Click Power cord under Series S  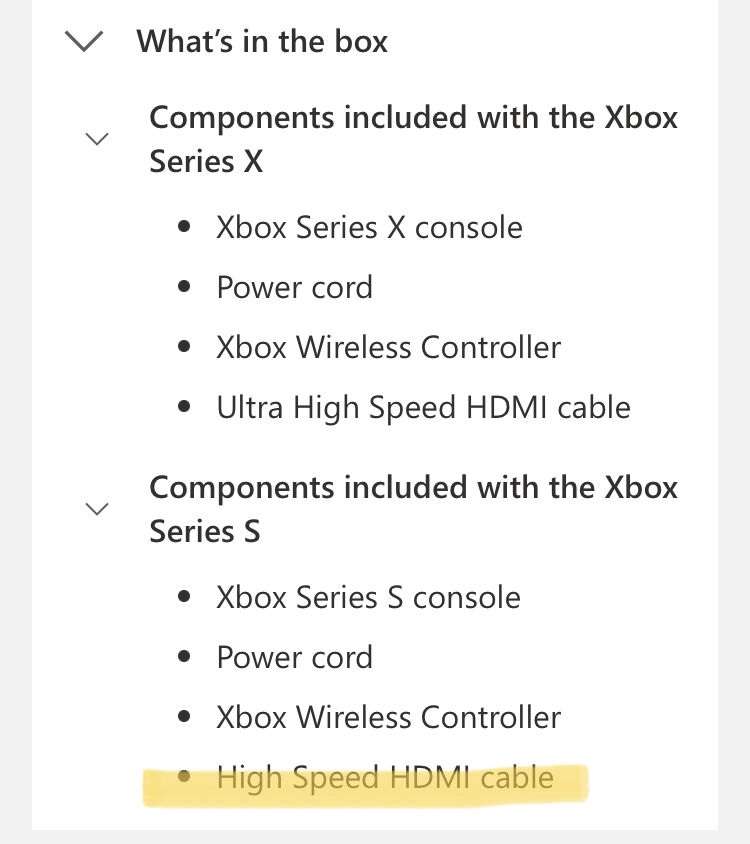coord(295,657)
